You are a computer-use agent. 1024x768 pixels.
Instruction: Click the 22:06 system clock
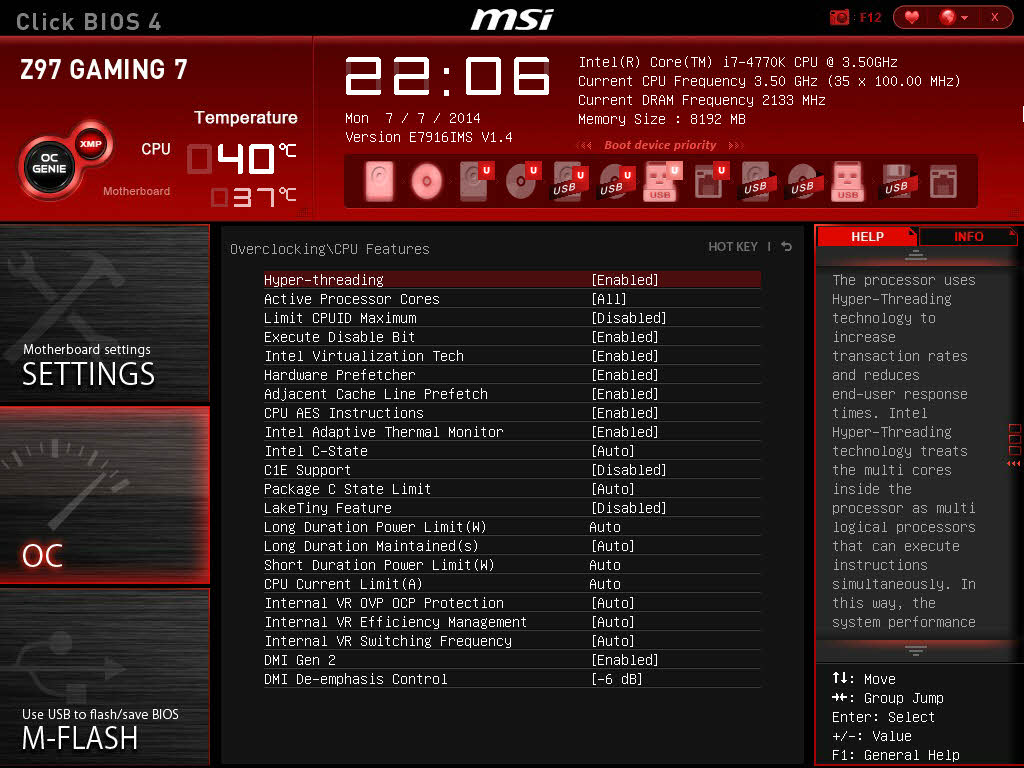(447, 76)
